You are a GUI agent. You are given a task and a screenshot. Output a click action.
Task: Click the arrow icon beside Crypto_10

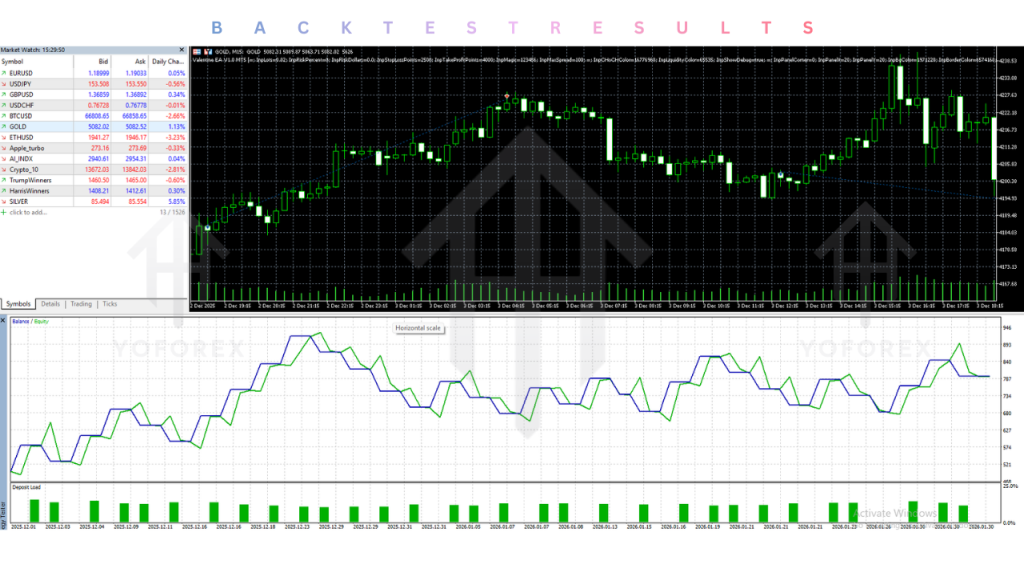coord(5,170)
